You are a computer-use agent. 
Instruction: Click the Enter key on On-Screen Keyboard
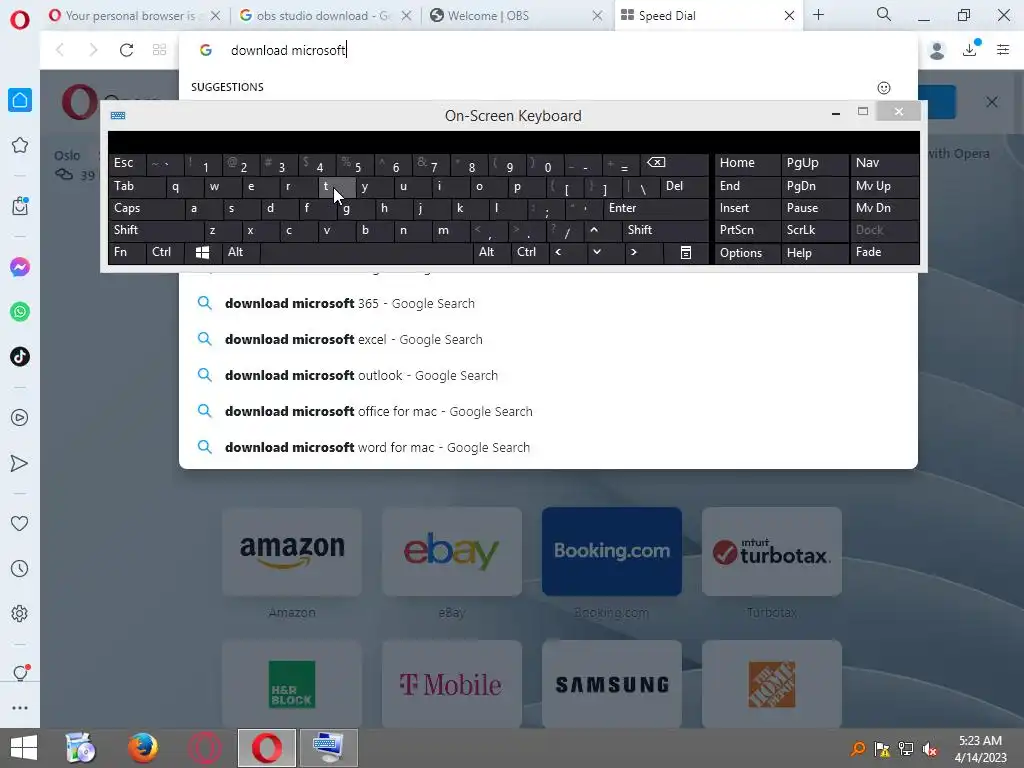[x=656, y=208]
